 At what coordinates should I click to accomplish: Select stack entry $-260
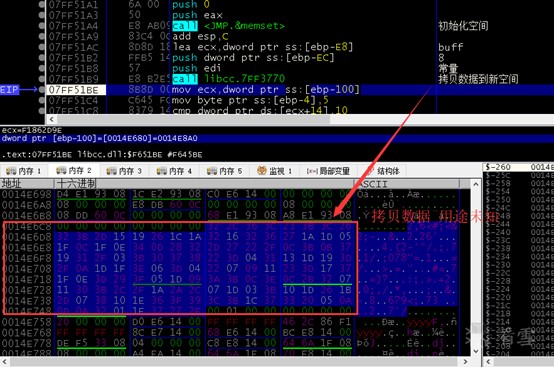[498, 167]
